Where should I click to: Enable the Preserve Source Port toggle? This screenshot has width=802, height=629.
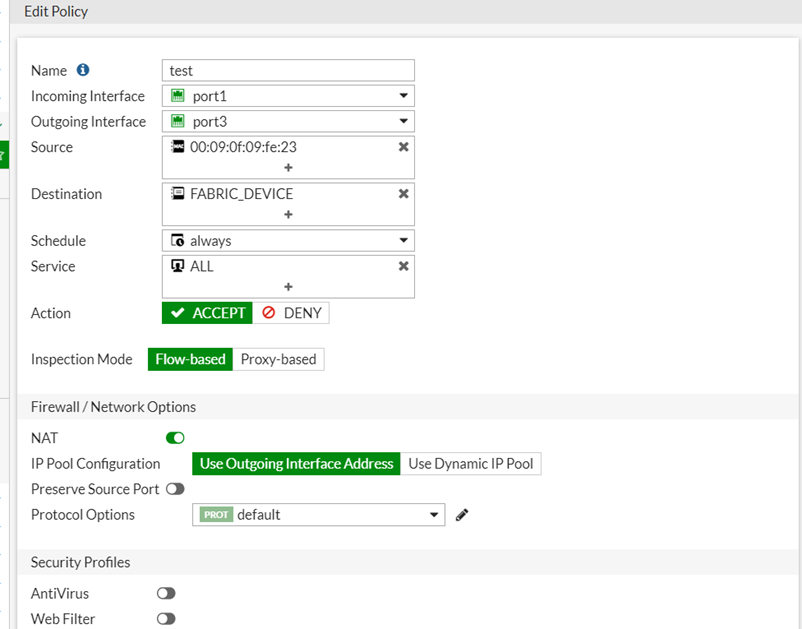[x=175, y=489]
